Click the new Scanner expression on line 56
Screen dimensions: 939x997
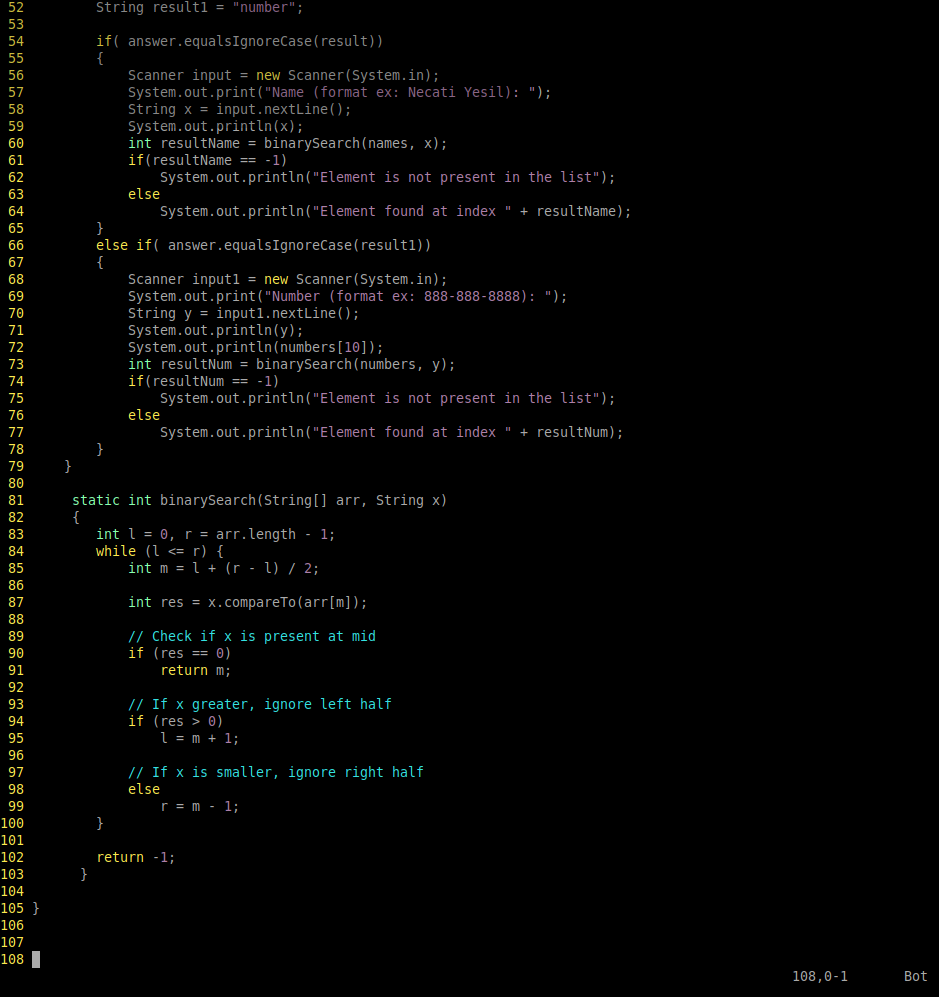[320, 75]
